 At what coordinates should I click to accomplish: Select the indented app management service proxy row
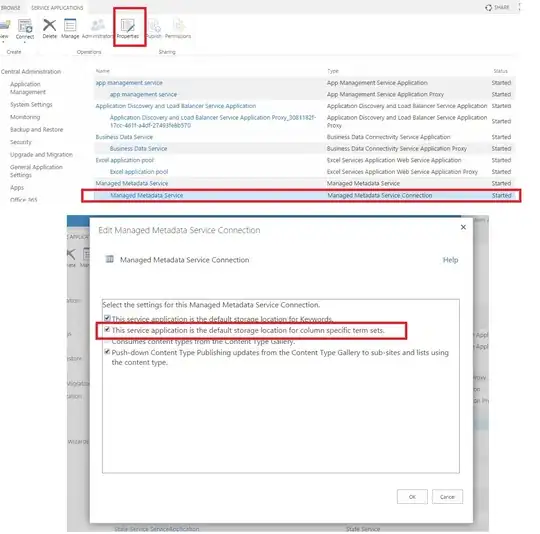143,94
